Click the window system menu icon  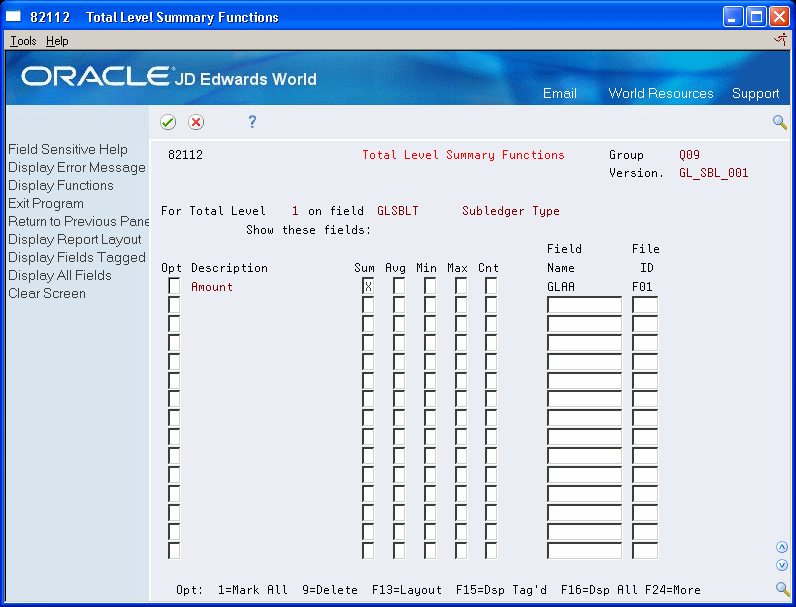click(13, 17)
